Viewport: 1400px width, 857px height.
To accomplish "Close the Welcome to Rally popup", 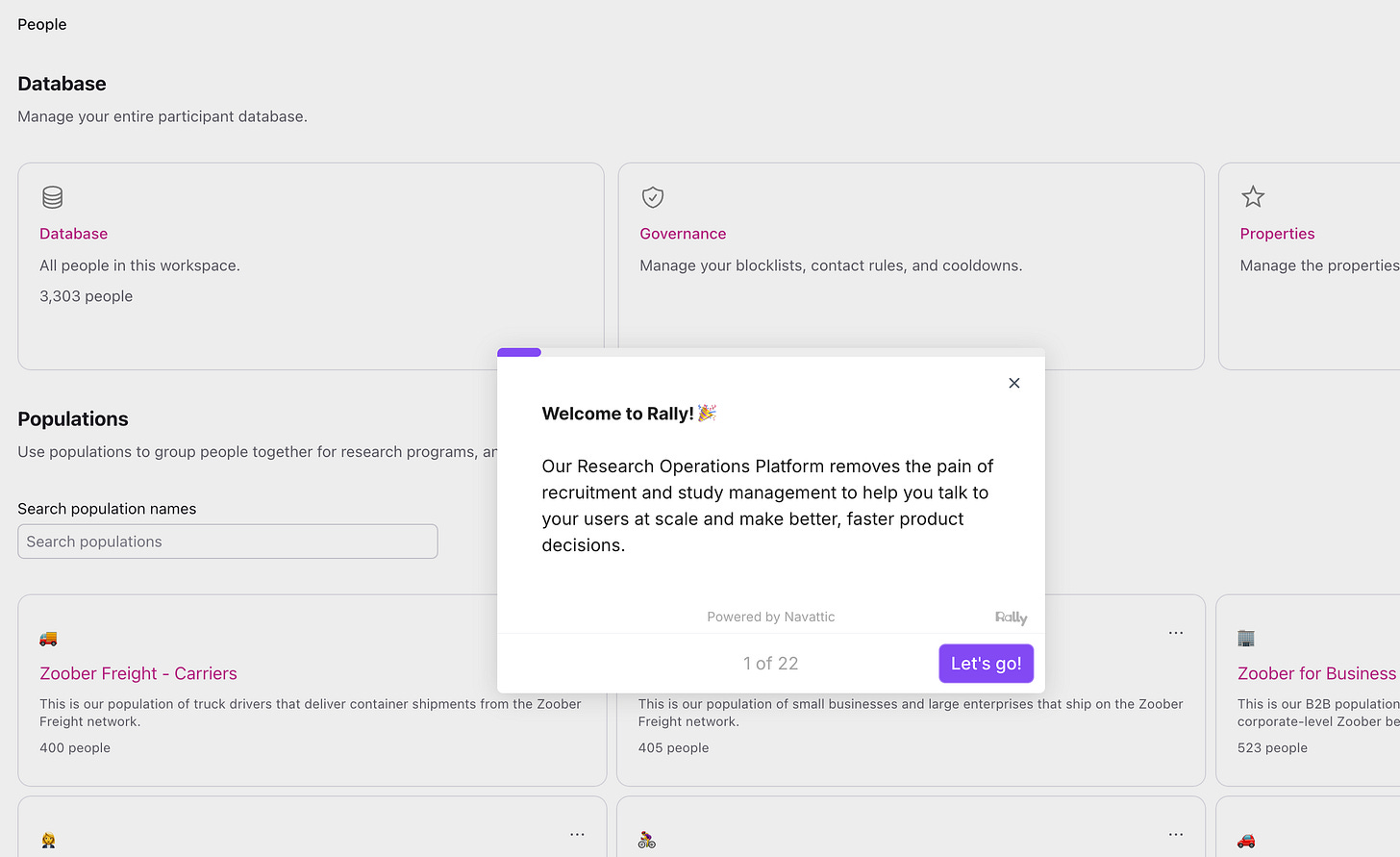I will (1014, 383).
